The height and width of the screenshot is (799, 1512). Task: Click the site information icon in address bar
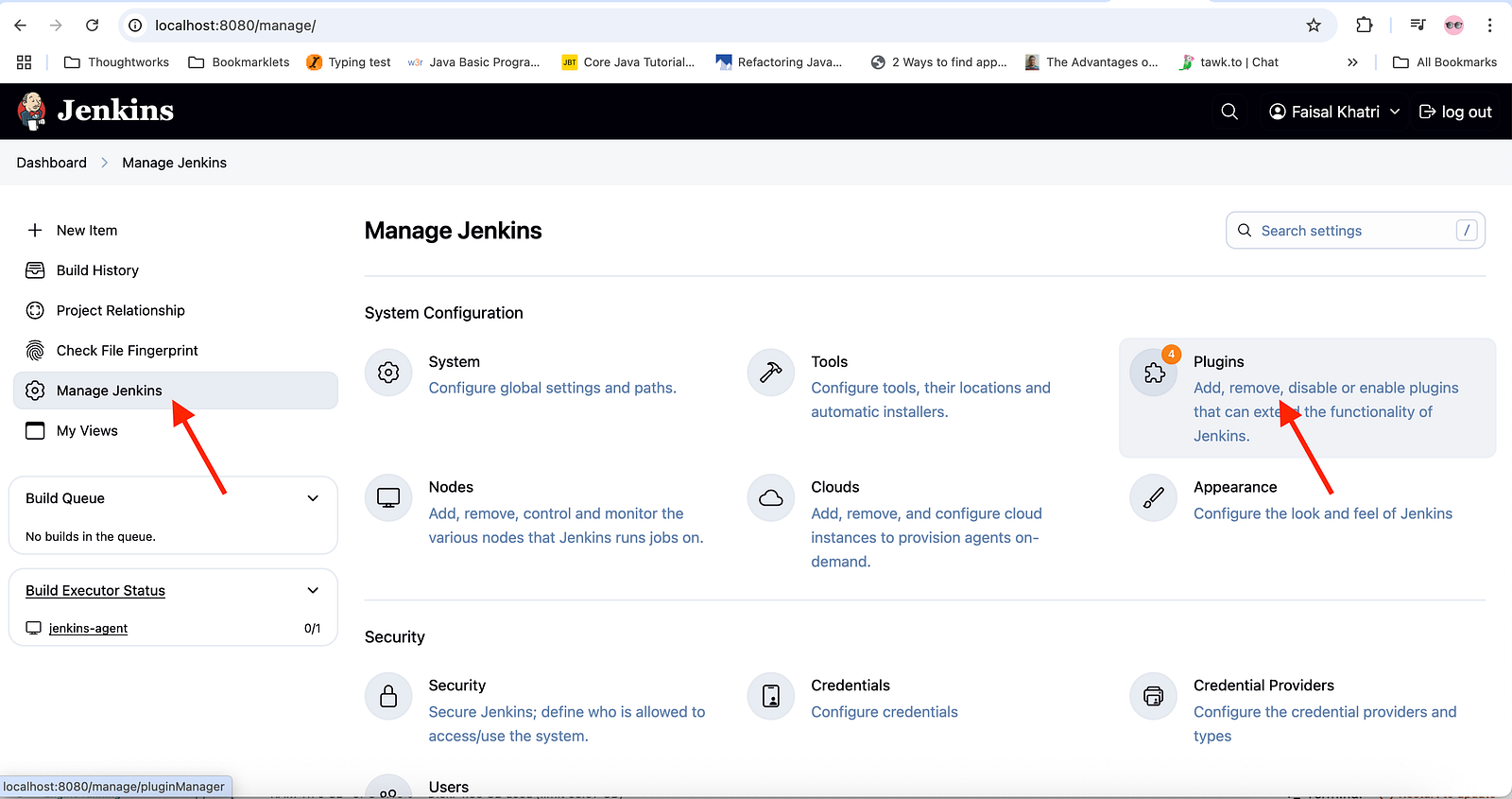click(135, 26)
